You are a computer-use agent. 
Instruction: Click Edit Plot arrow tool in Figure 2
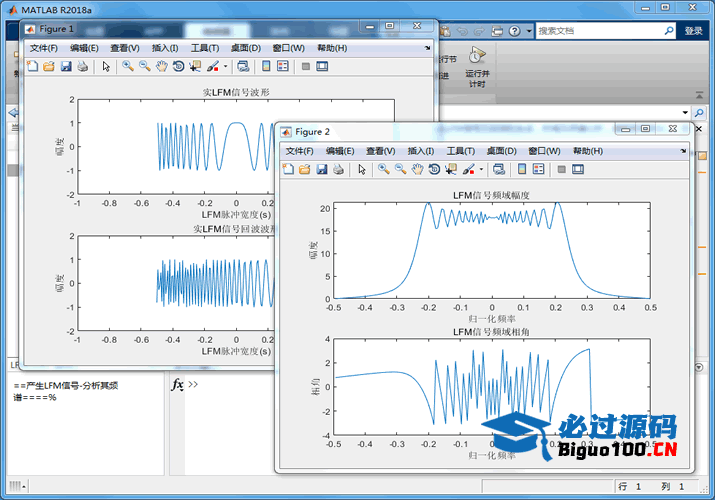361,169
